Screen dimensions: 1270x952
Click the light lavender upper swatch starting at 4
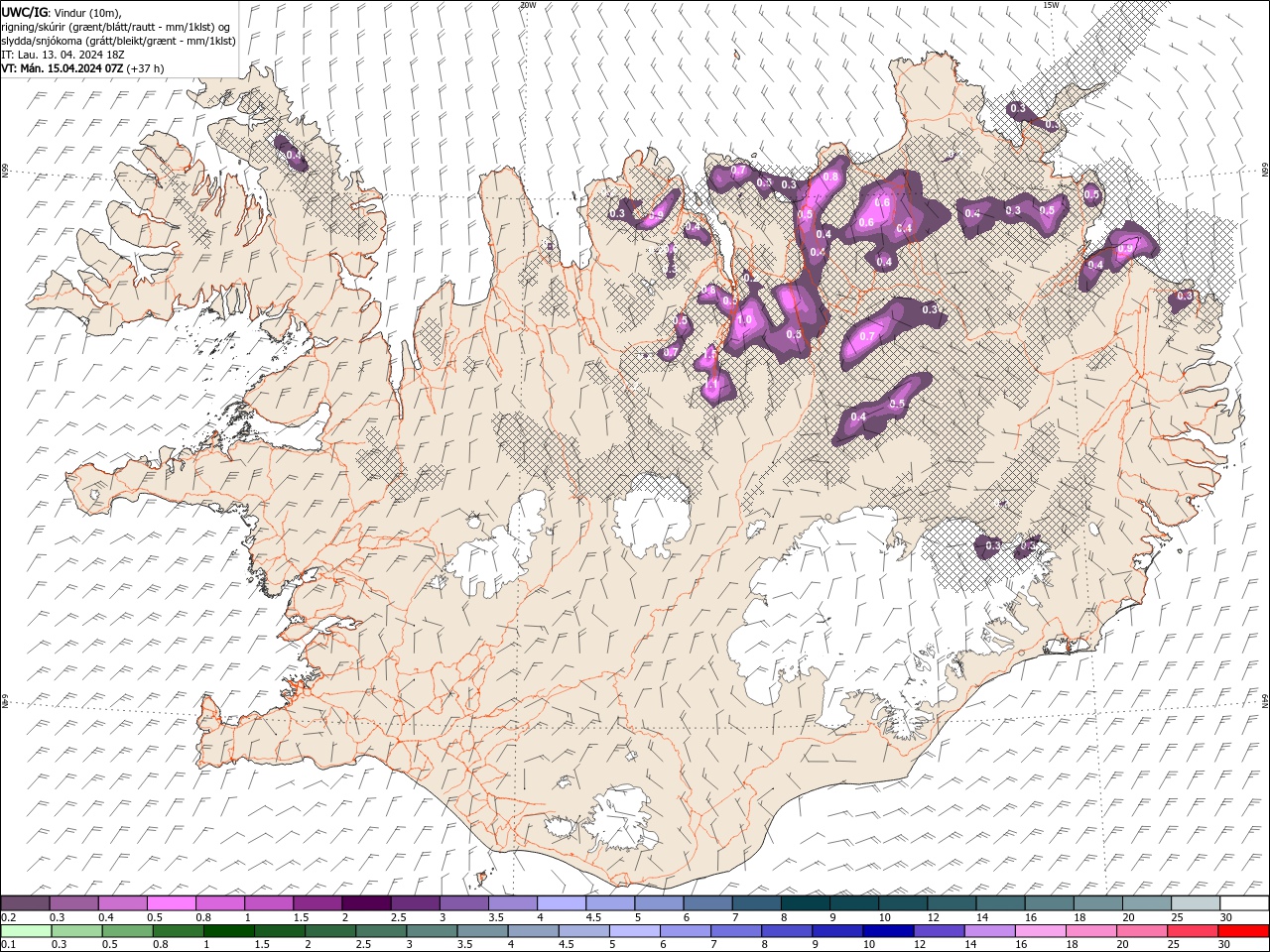(x=561, y=903)
